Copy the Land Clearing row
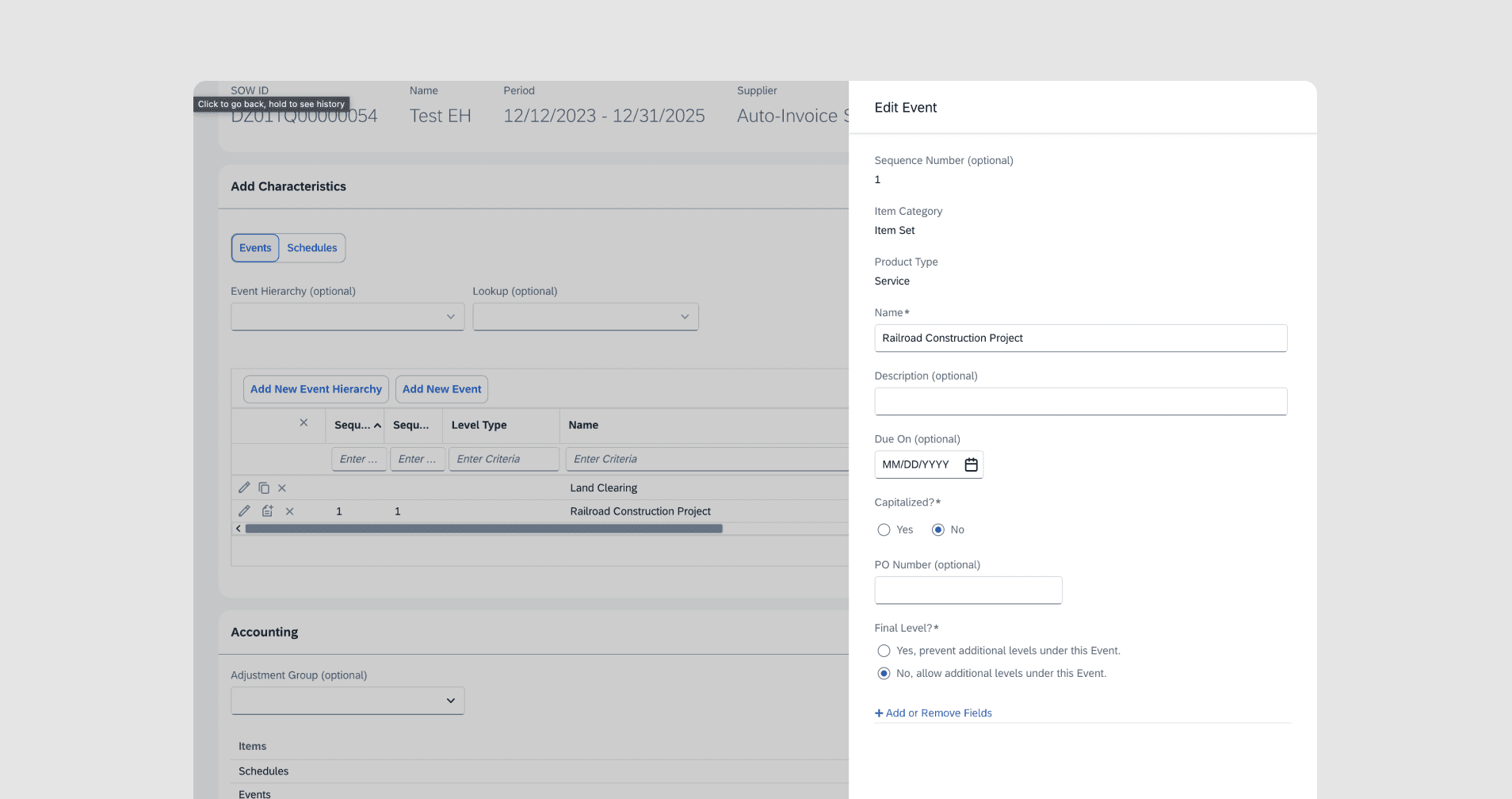Screen dimensions: 1512x799 coord(264,488)
